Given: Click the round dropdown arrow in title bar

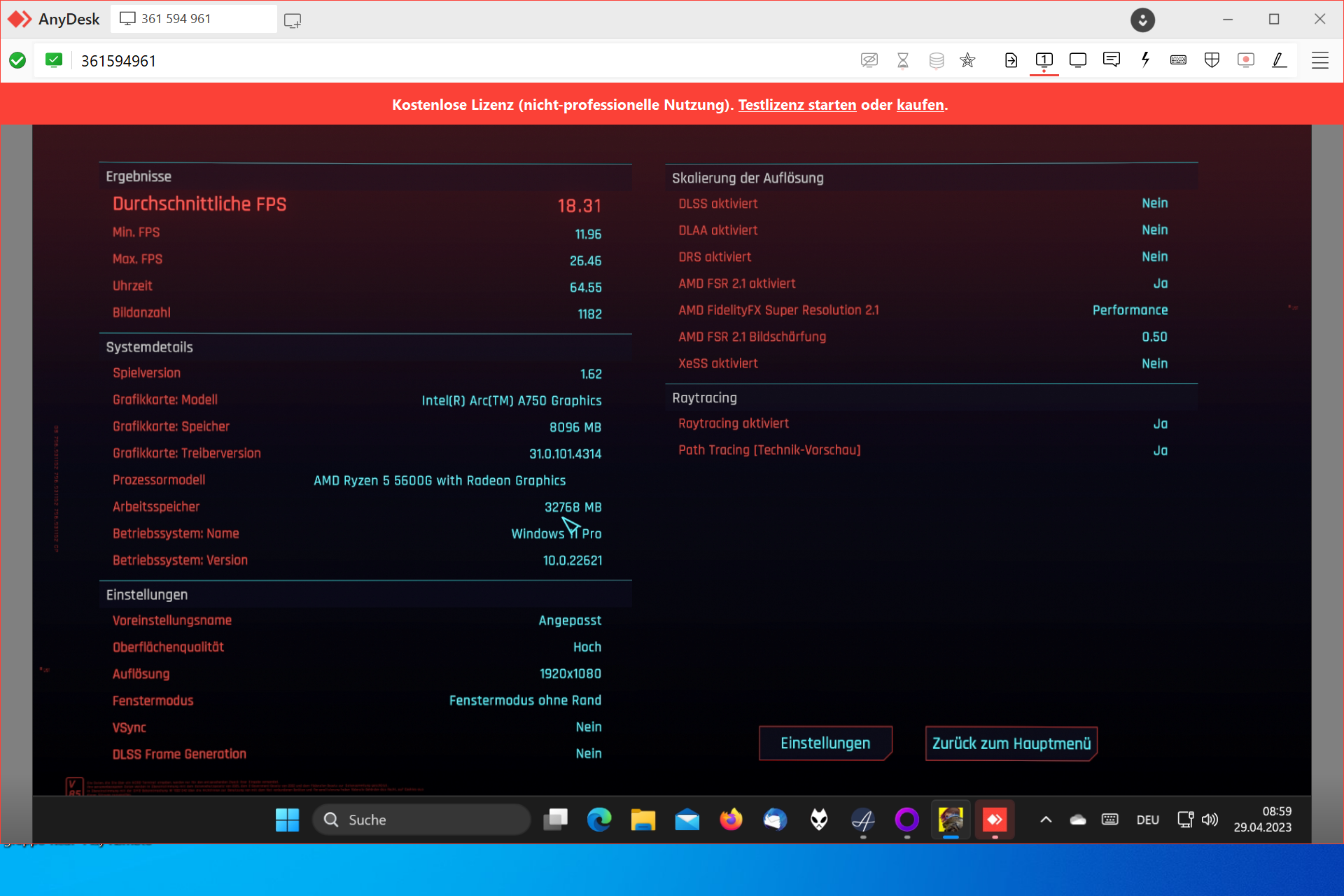Looking at the screenshot, I should [x=1142, y=20].
